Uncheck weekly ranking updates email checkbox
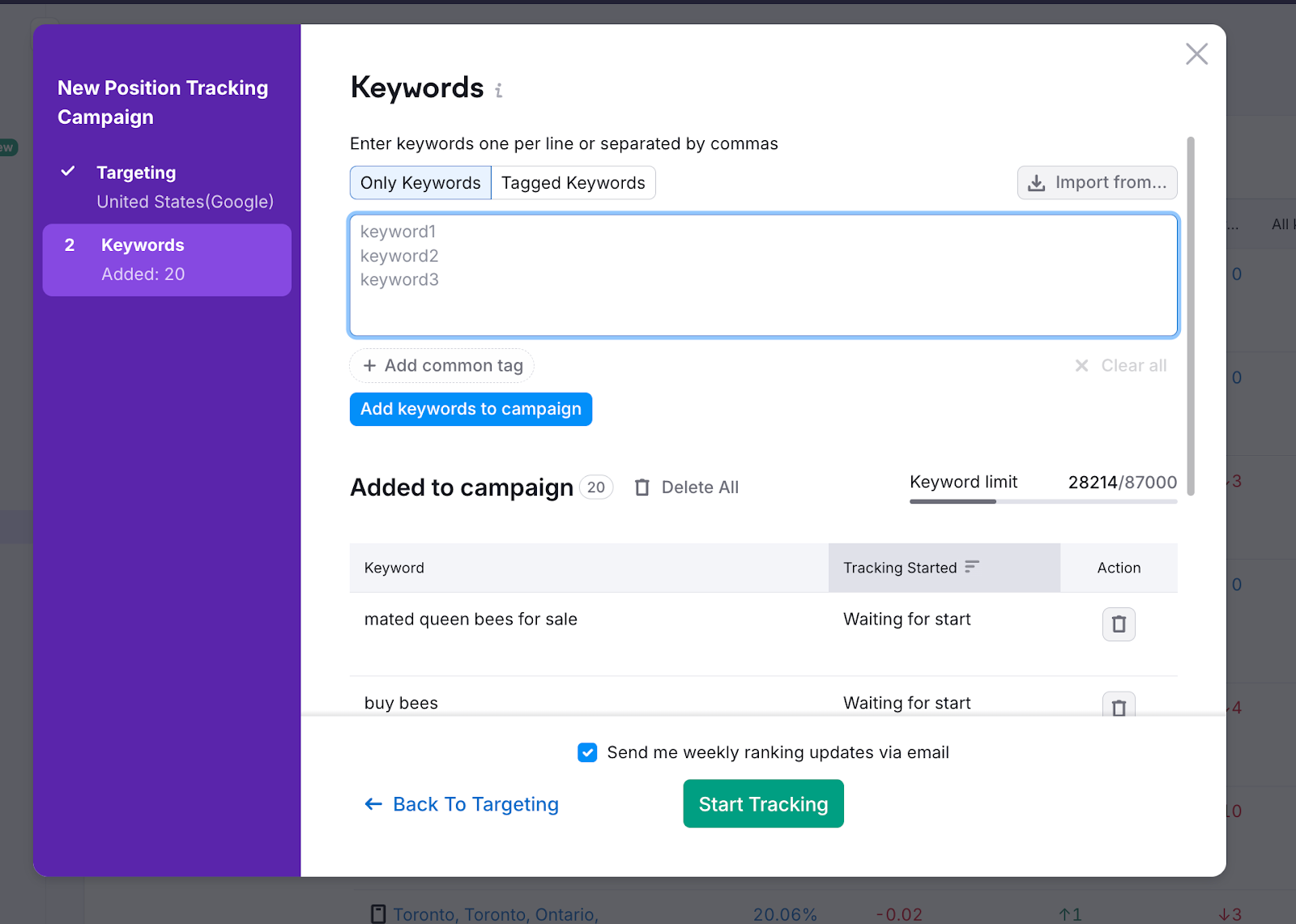Screen dimensions: 1296x924 pos(587,752)
